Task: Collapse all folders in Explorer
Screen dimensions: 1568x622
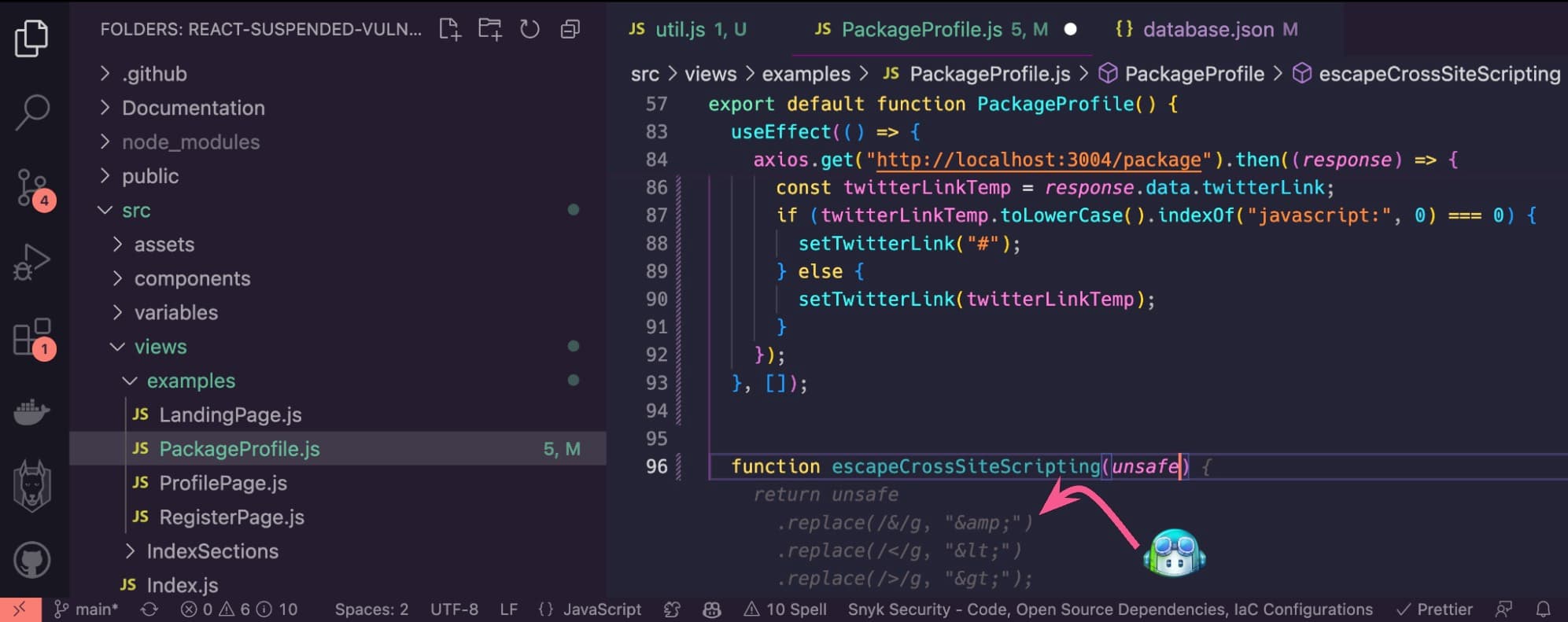Action: (570, 30)
